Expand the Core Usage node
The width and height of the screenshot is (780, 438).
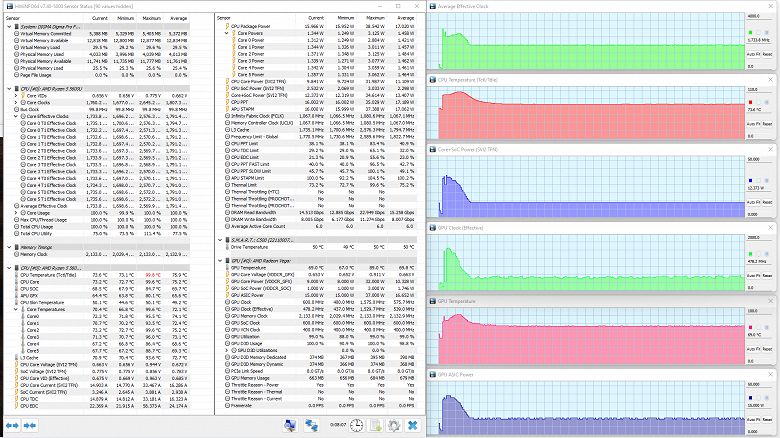click(16, 213)
